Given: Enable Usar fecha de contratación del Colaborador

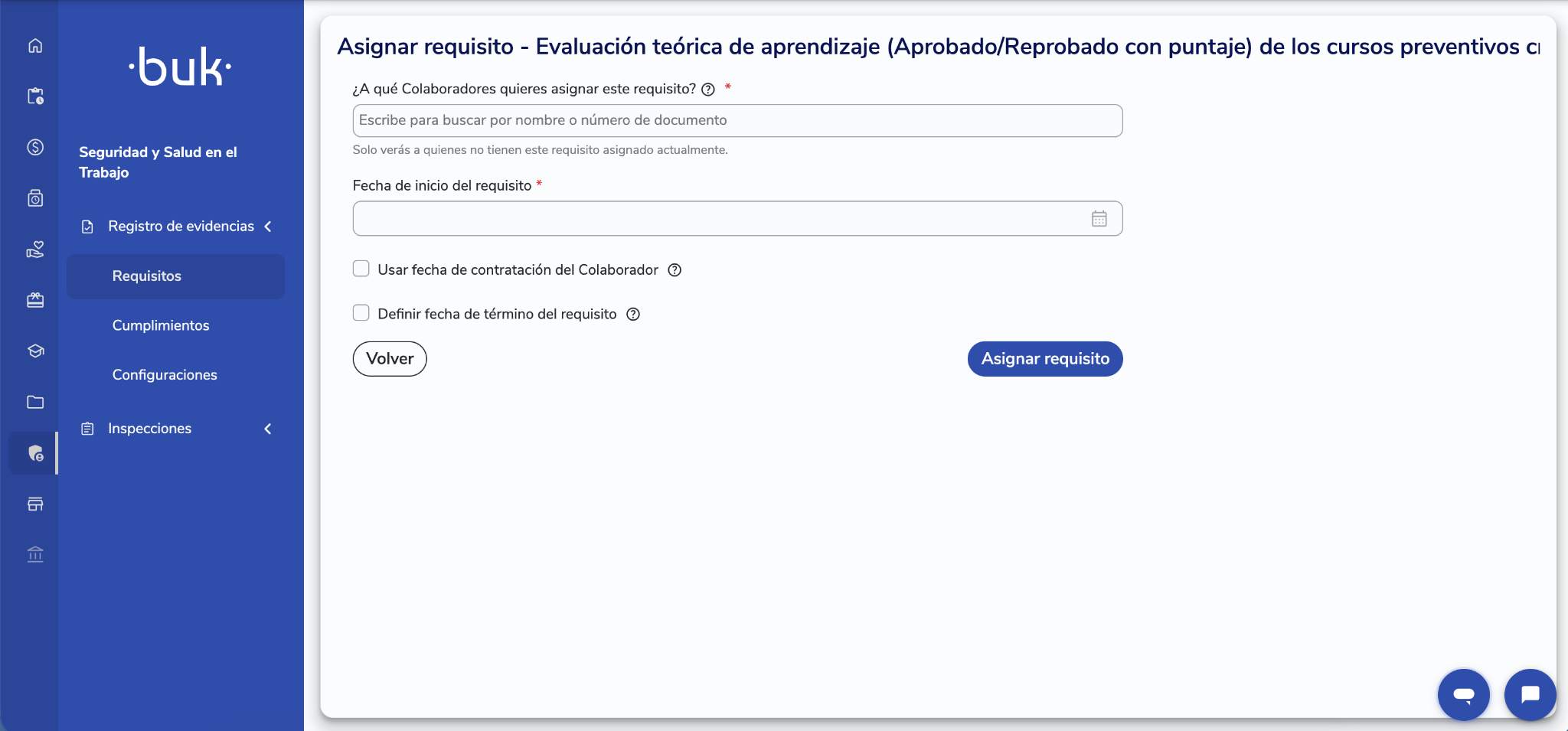Looking at the screenshot, I should [x=361, y=269].
